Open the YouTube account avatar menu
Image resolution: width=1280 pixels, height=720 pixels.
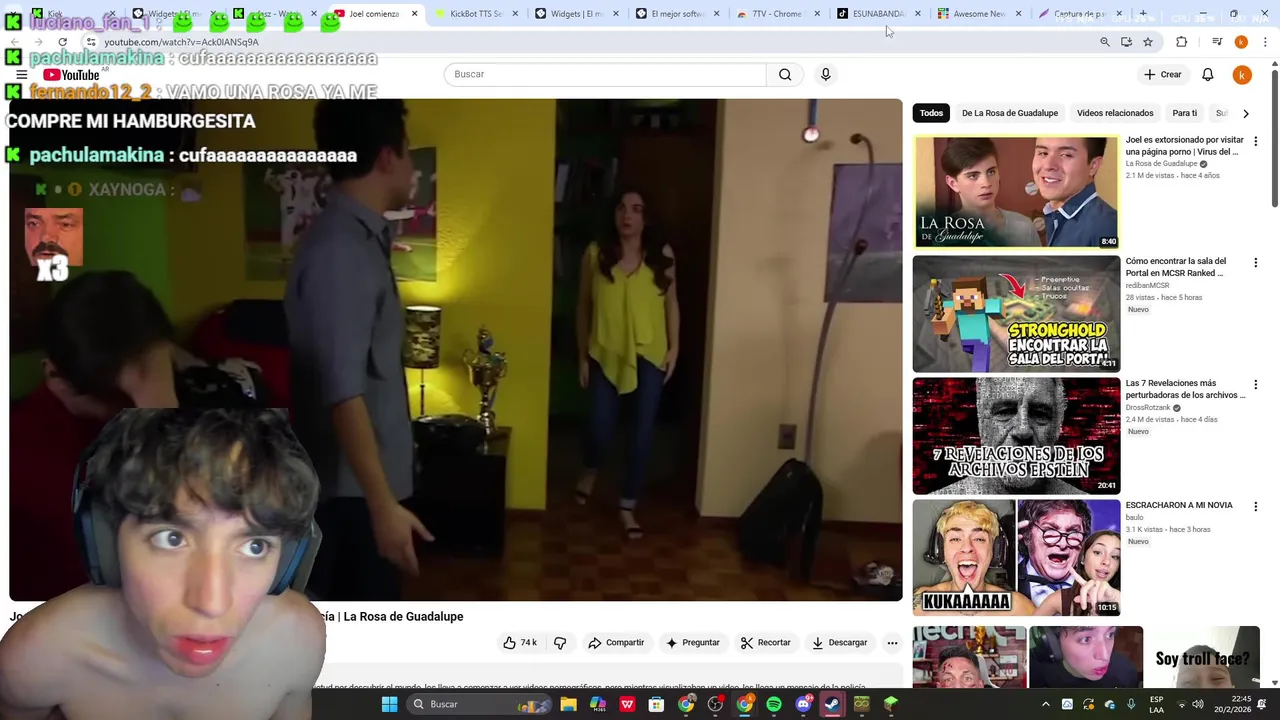pyautogui.click(x=1241, y=75)
